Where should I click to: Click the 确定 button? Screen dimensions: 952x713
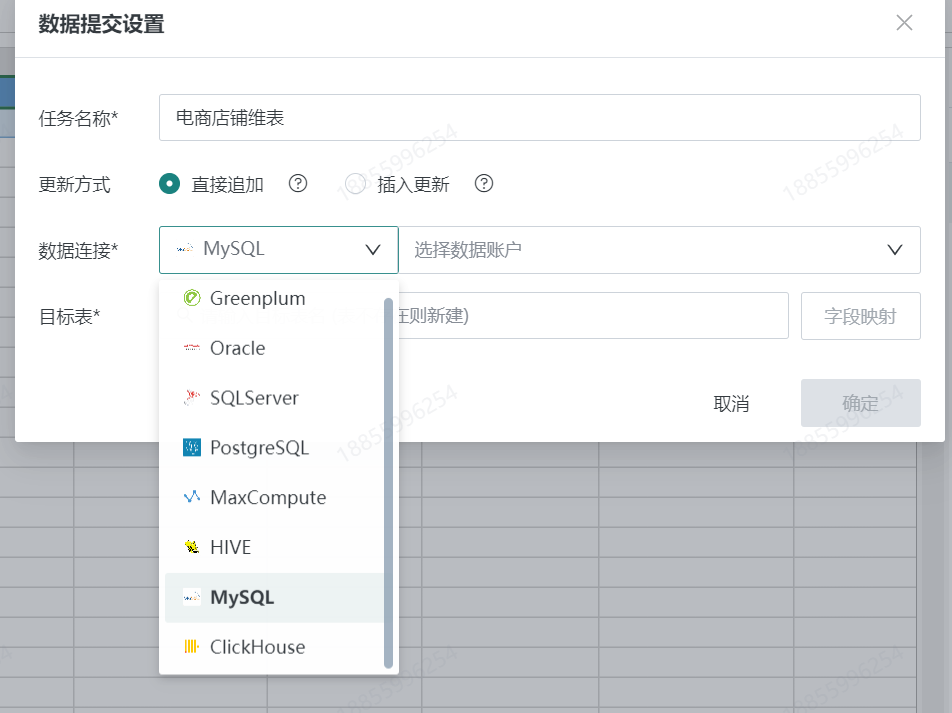click(x=860, y=403)
